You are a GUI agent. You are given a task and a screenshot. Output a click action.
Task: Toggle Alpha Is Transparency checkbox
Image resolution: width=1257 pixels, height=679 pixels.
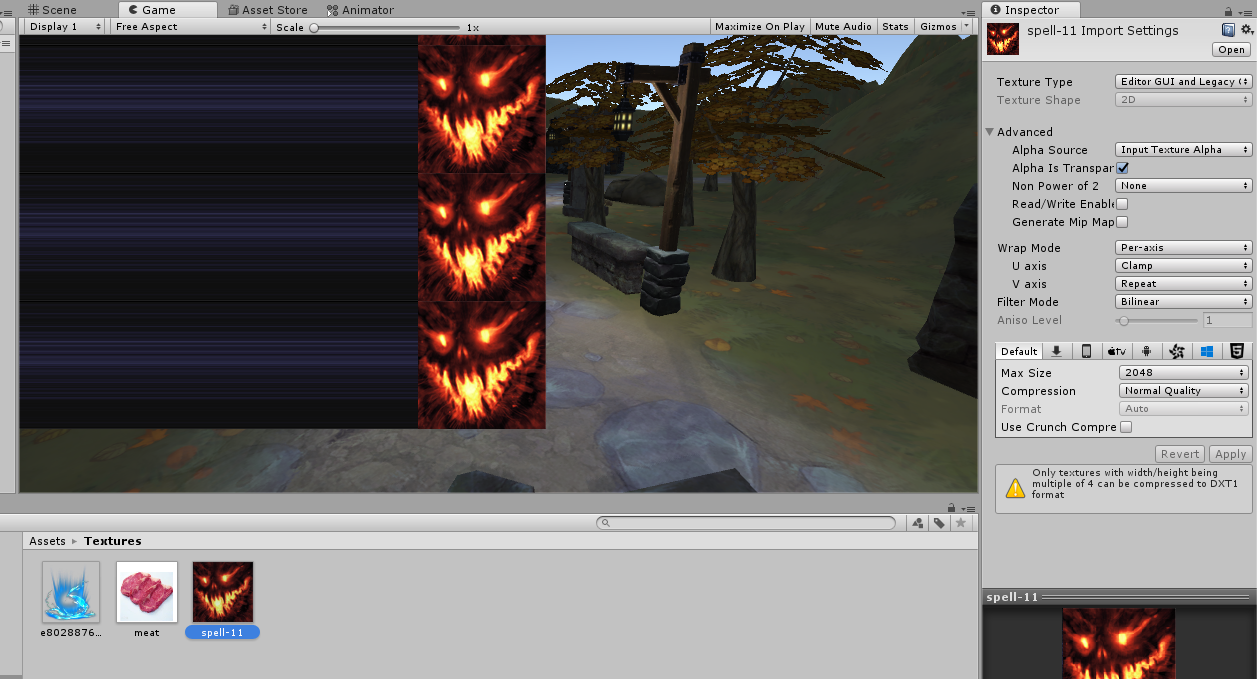pyautogui.click(x=1122, y=168)
